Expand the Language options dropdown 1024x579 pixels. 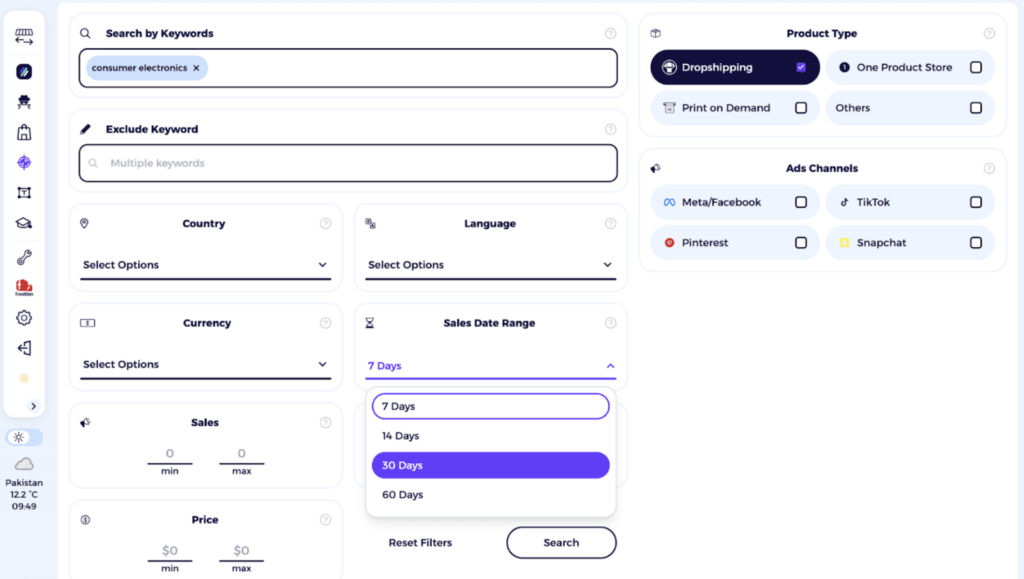click(490, 265)
